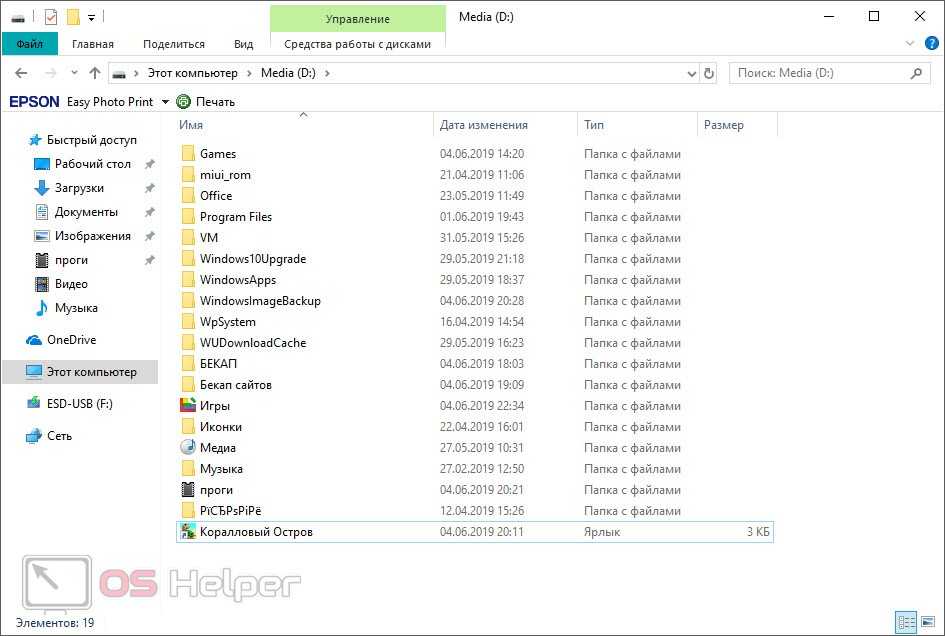Image resolution: width=945 pixels, height=636 pixels.
Task: Switch to large thumbnails view in the status bar
Action: coord(927,623)
